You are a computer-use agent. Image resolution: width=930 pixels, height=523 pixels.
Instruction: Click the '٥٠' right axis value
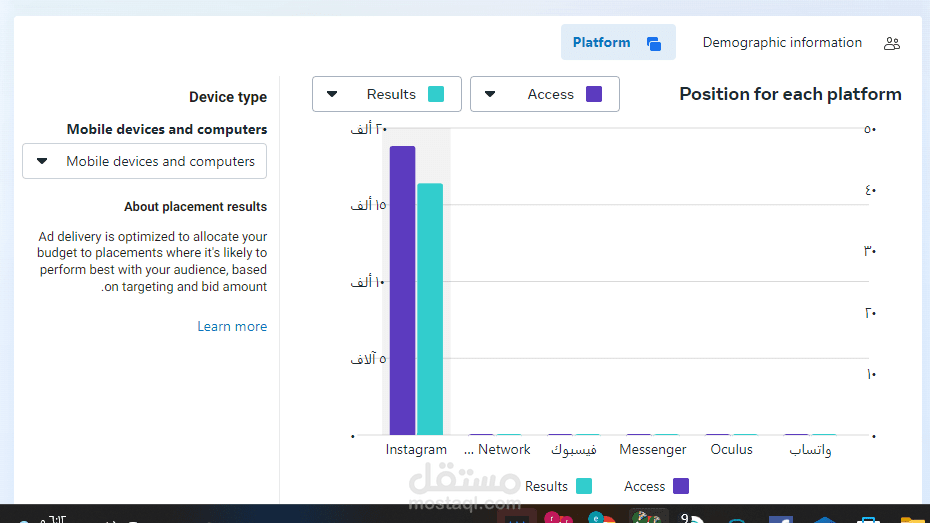tap(870, 129)
